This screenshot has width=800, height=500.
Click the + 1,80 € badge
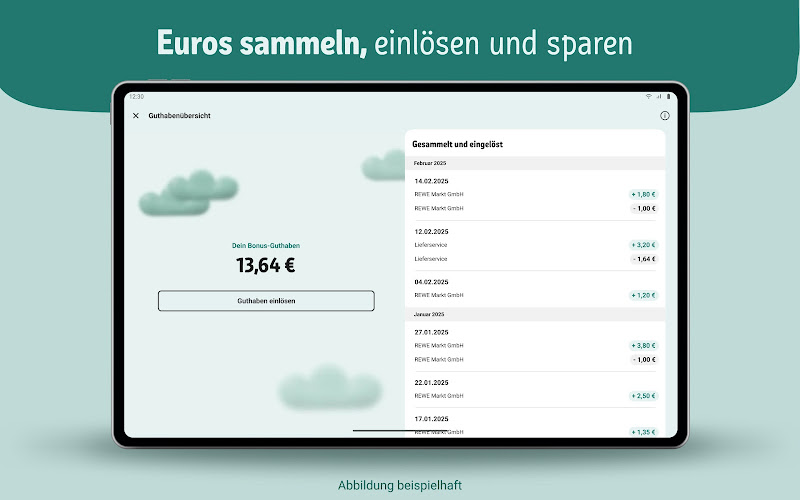[643, 194]
